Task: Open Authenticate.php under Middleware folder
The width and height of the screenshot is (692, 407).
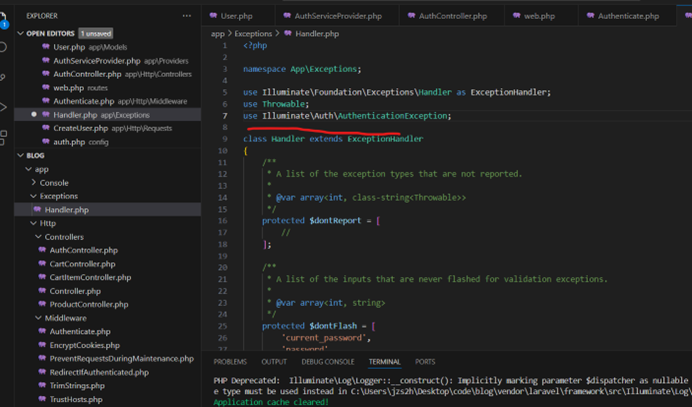Action: tap(108, 332)
